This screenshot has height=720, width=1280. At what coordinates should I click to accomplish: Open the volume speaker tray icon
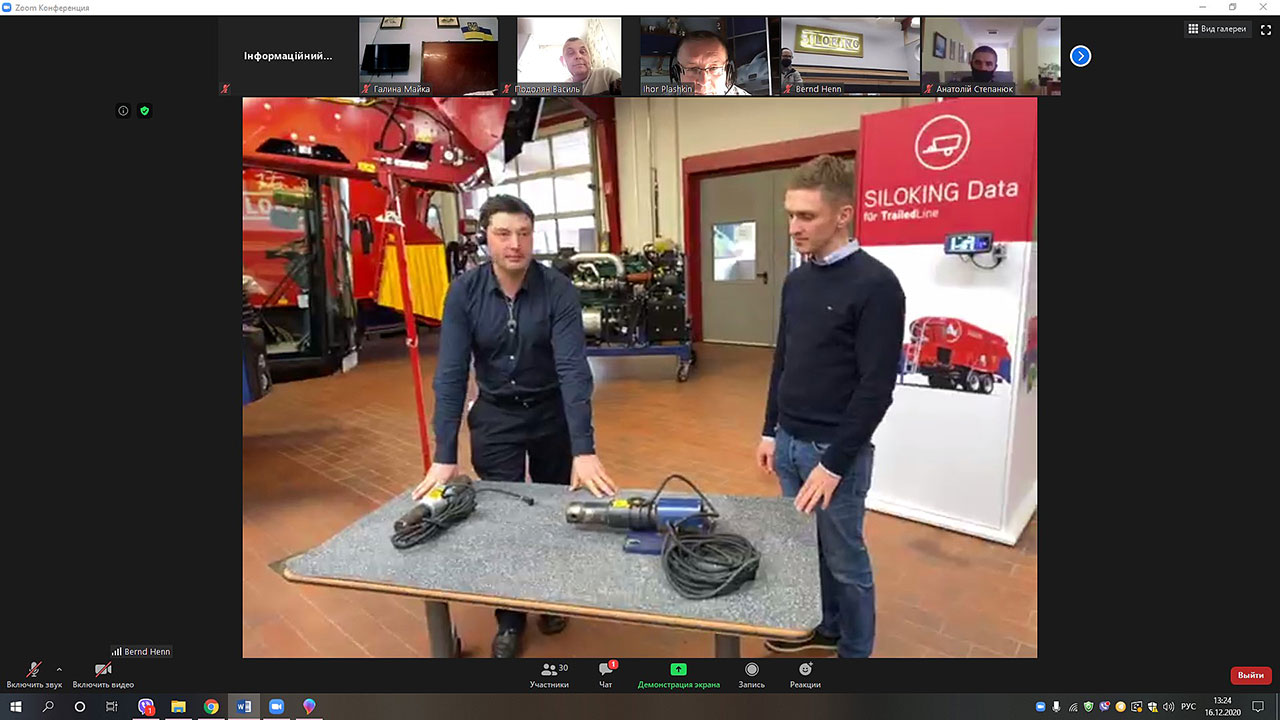point(1169,707)
